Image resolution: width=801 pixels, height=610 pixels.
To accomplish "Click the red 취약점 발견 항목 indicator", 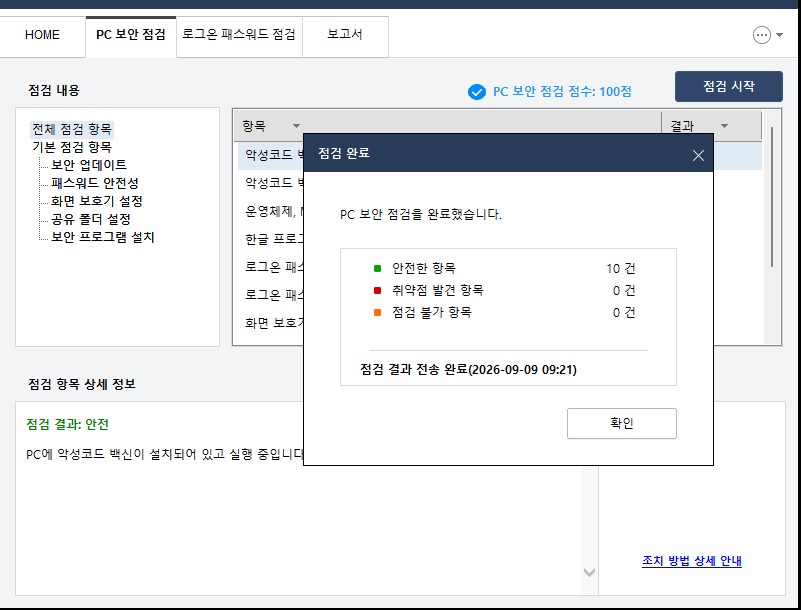I will click(x=378, y=290).
